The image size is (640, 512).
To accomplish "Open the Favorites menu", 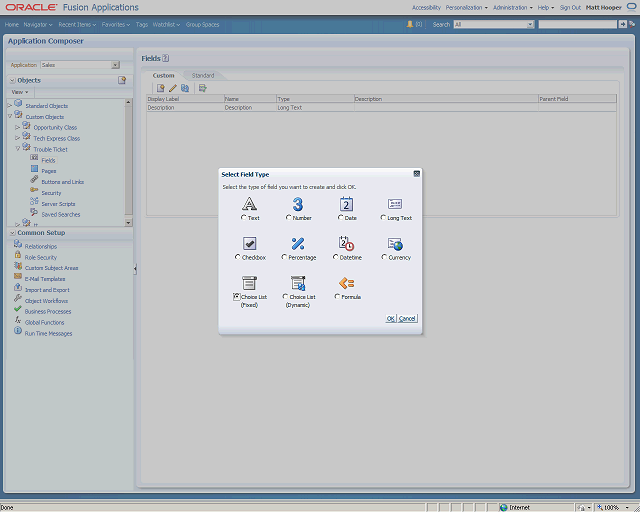I will click(116, 24).
